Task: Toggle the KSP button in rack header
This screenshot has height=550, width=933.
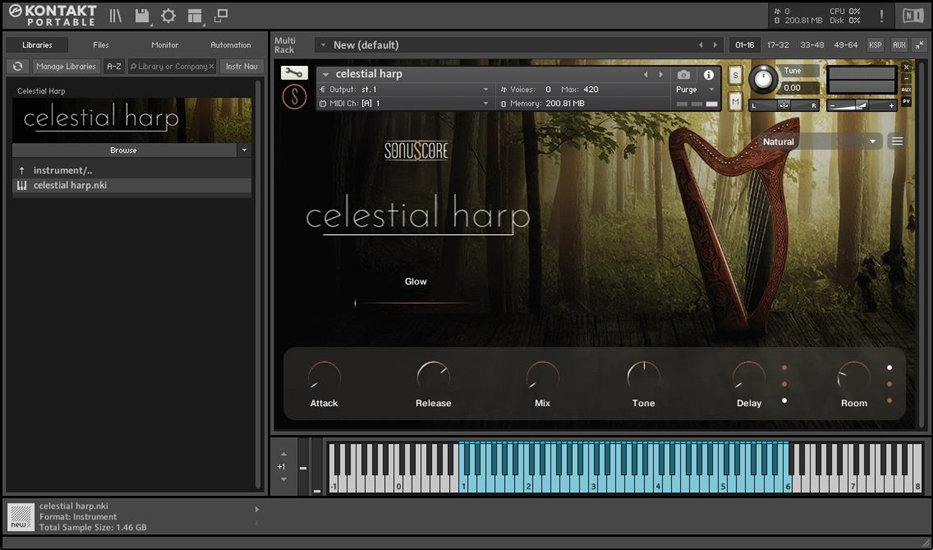Action: click(875, 45)
